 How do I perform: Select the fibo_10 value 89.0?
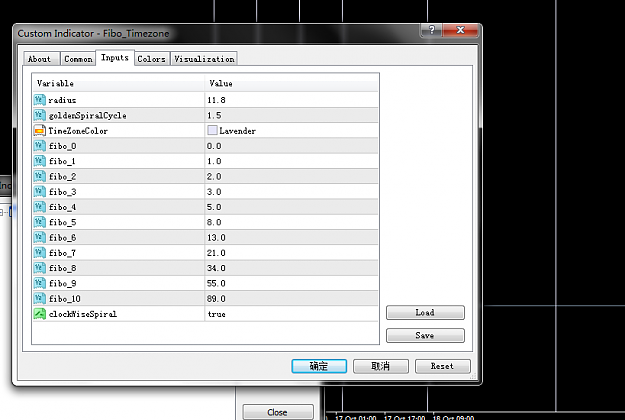pos(216,298)
